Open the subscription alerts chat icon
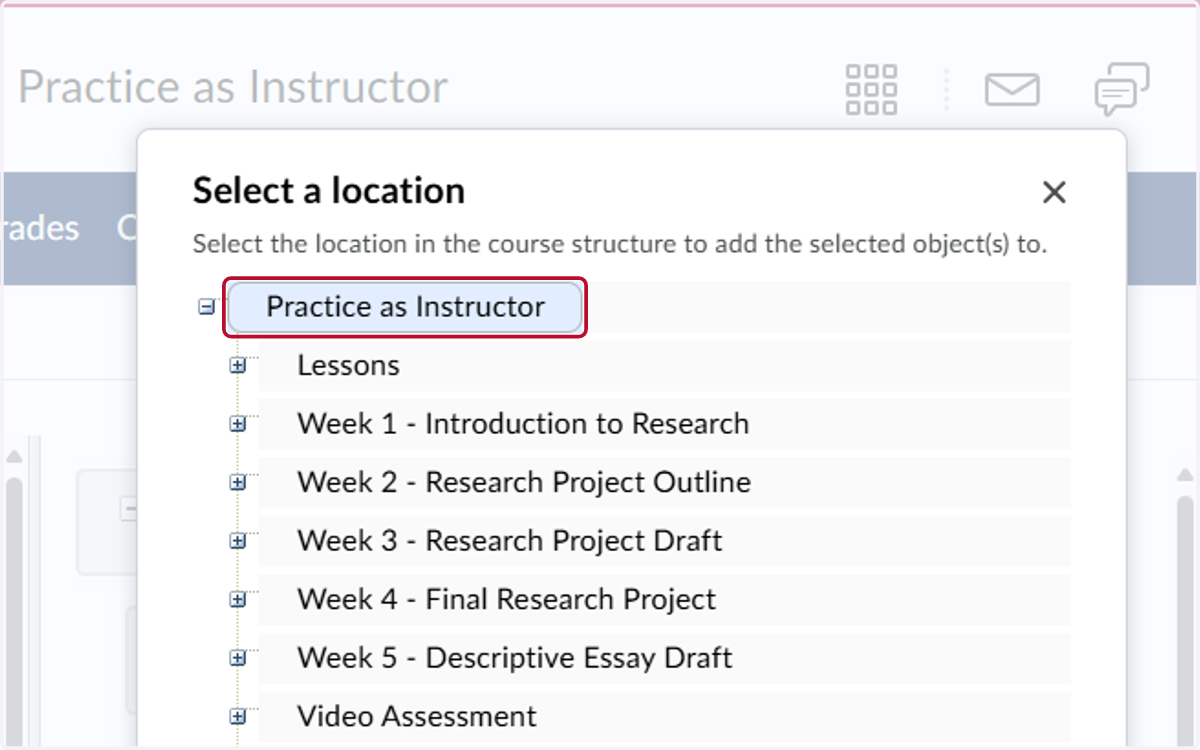The width and height of the screenshot is (1200, 750). click(x=1121, y=90)
